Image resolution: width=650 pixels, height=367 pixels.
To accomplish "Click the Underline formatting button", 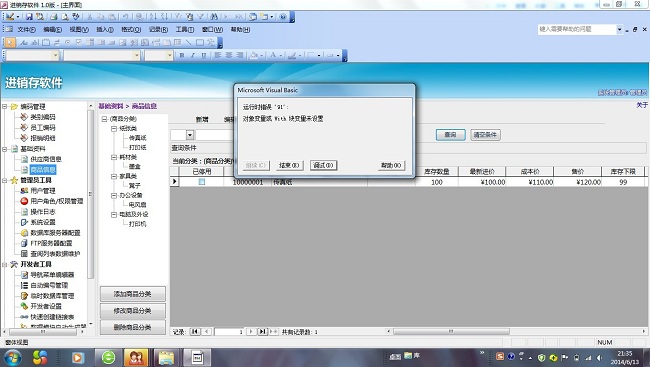I will [x=204, y=55].
